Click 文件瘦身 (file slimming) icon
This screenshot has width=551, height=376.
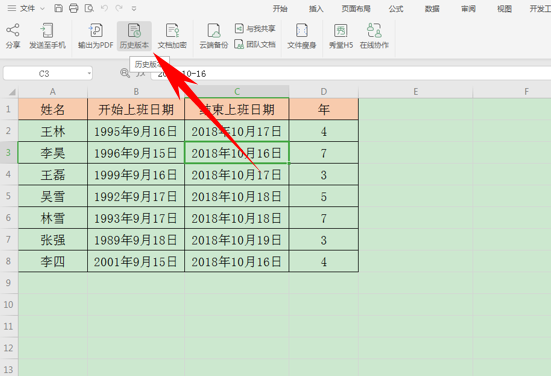coord(302,35)
